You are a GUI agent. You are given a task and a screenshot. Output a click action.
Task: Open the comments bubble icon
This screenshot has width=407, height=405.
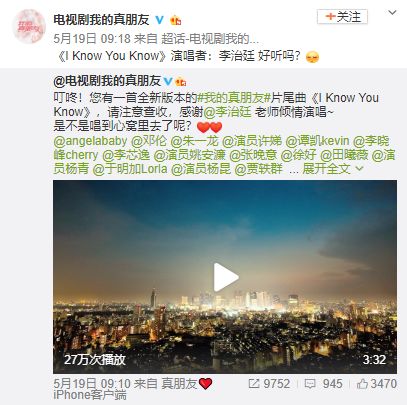pyautogui.click(x=310, y=384)
